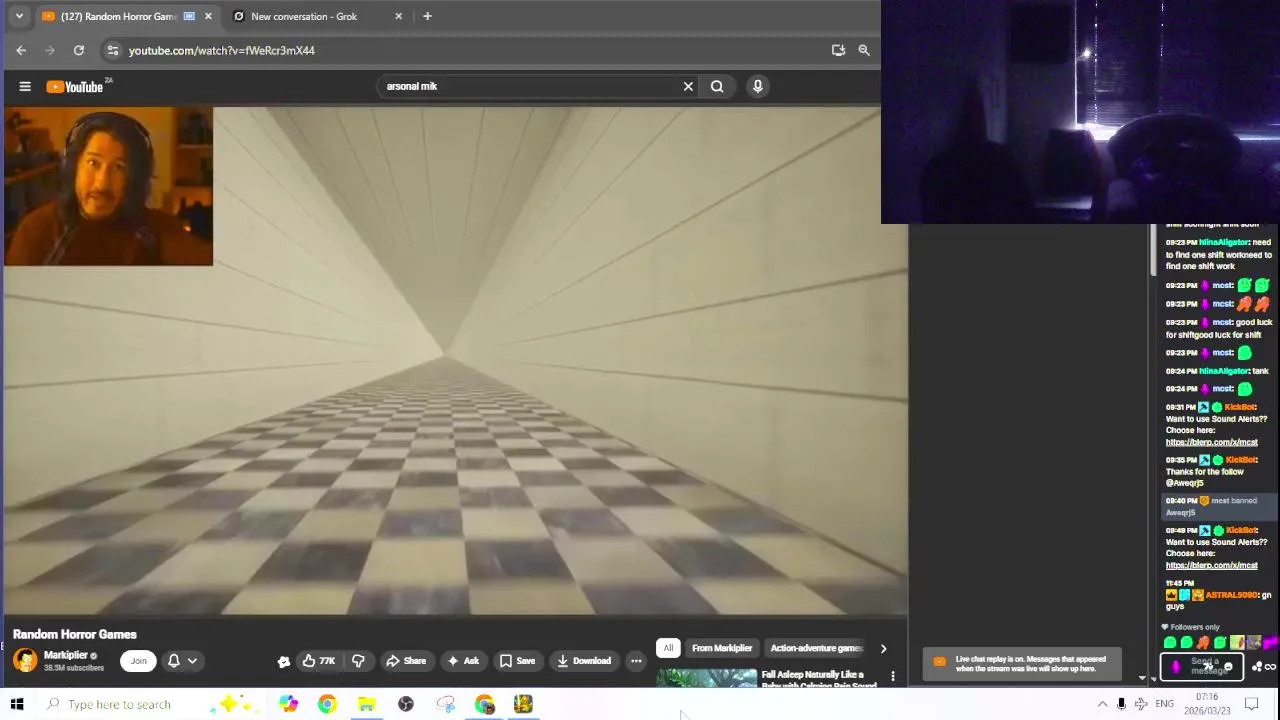Image resolution: width=1280 pixels, height=720 pixels.
Task: Switch to the Random Horror Games tab
Action: [127, 16]
